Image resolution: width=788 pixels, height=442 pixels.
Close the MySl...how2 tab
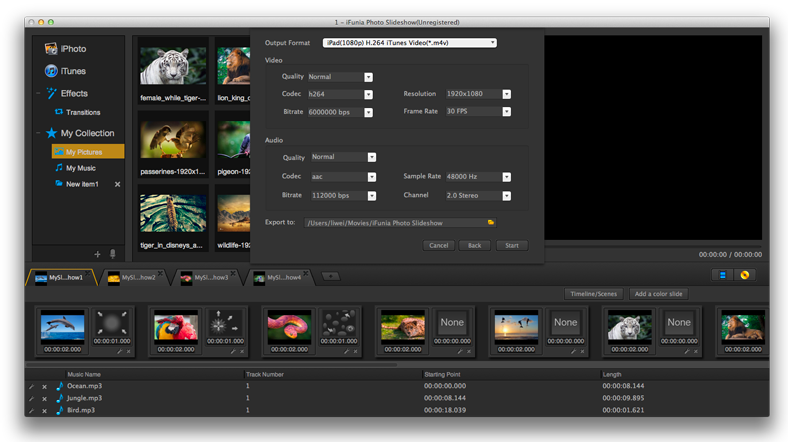[160, 273]
